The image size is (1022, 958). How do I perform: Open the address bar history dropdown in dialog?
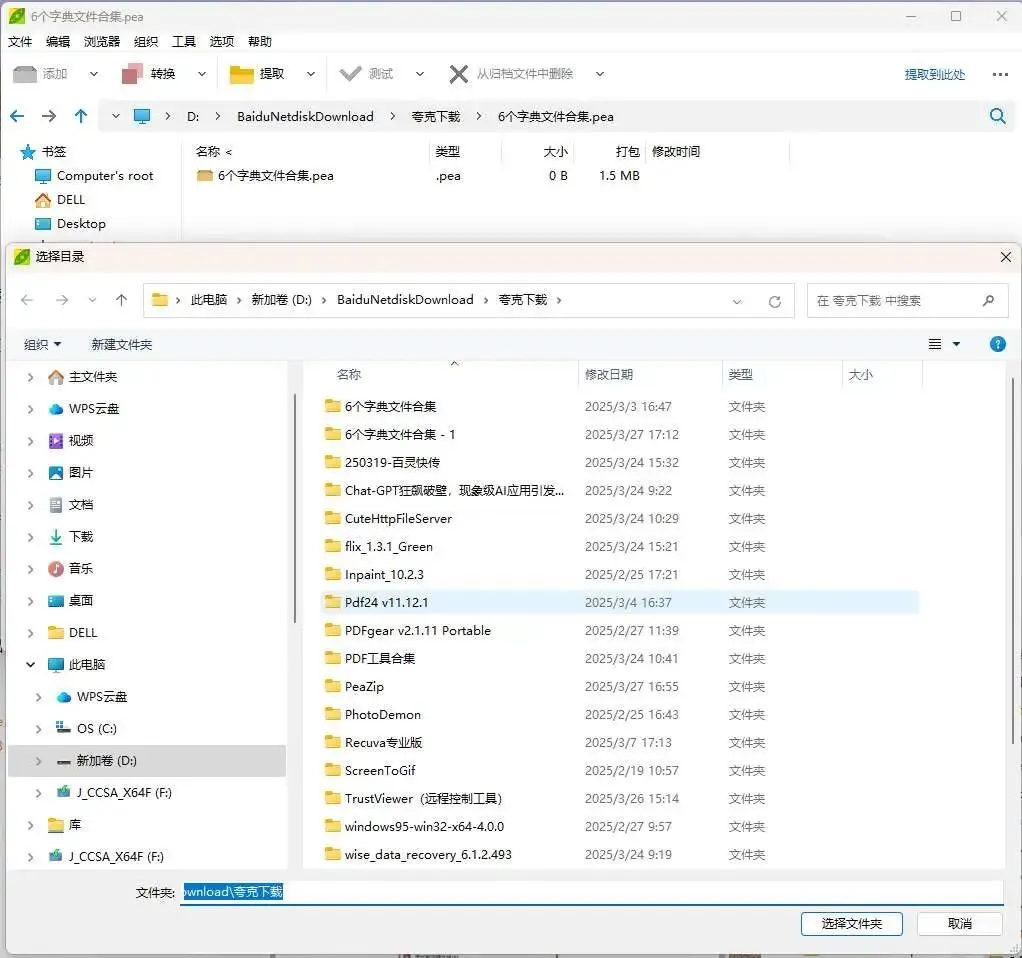(737, 301)
